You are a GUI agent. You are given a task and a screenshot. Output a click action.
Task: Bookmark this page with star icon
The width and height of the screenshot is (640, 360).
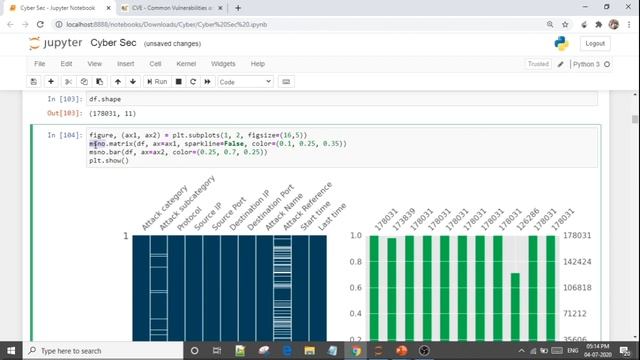[565, 24]
